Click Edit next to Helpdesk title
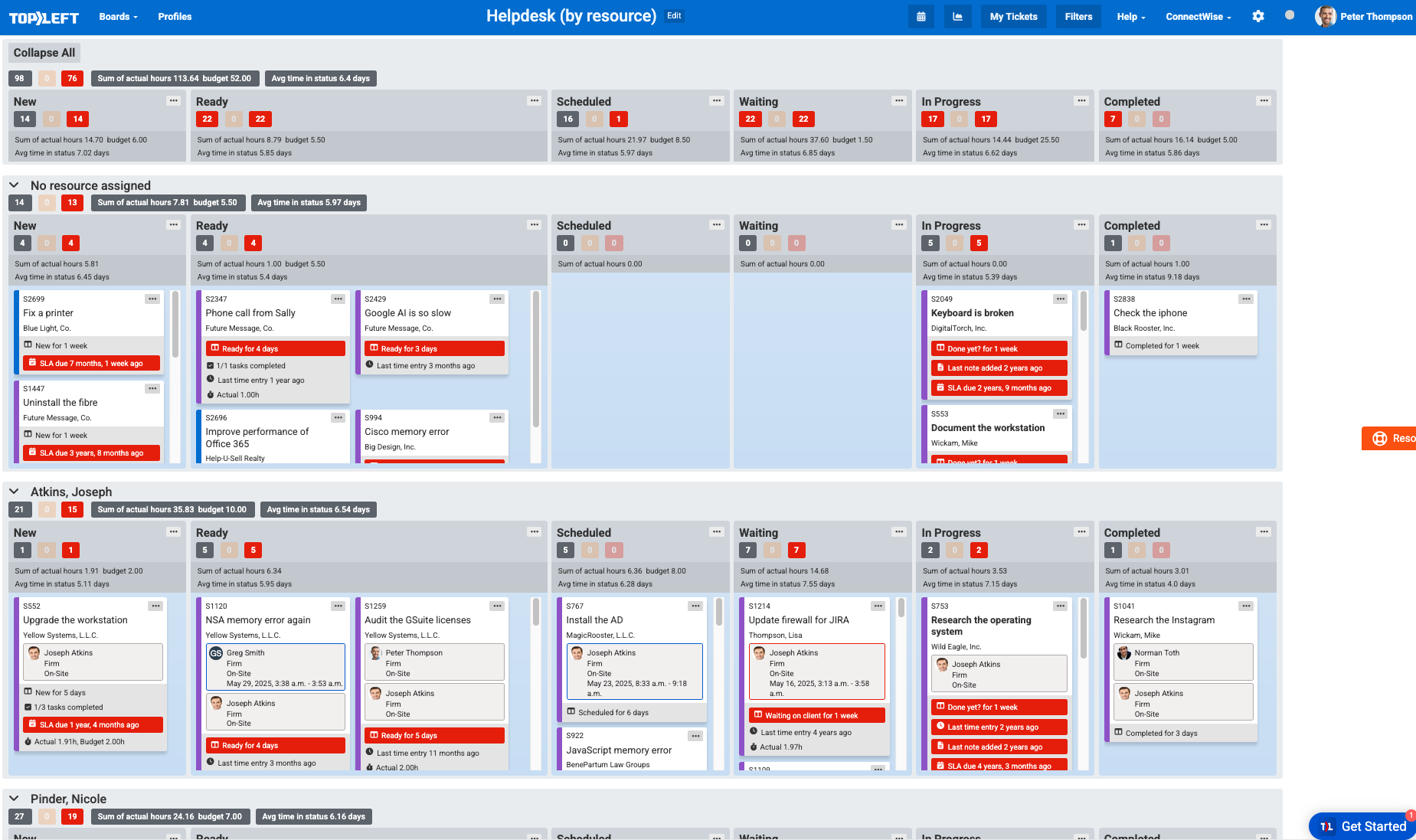The height and width of the screenshot is (840, 1416). click(x=674, y=15)
